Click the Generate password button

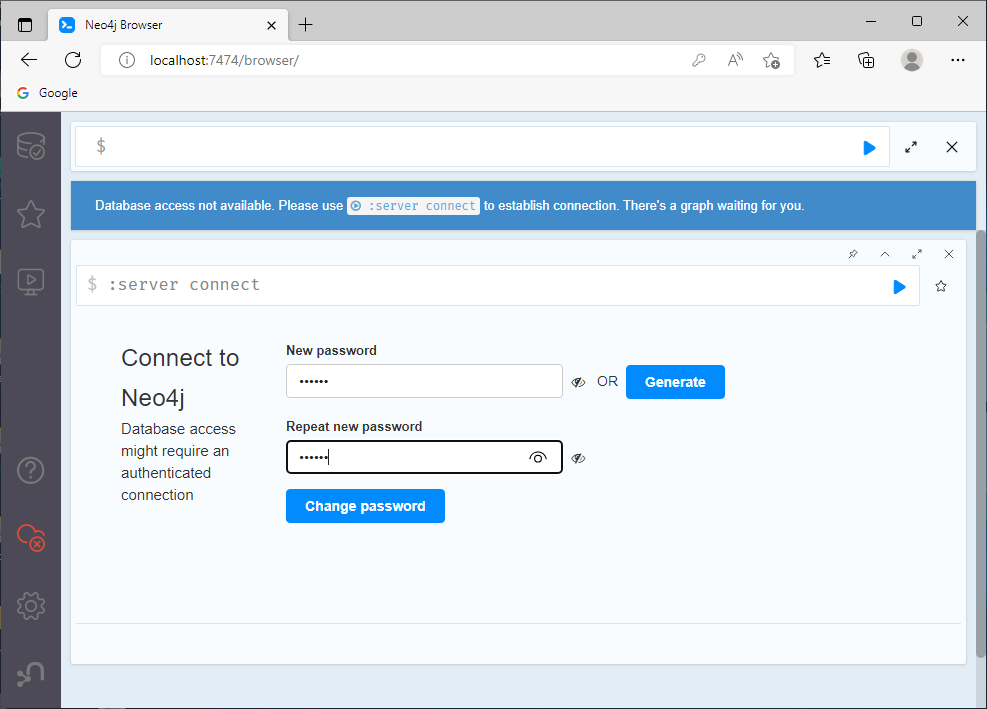675,382
